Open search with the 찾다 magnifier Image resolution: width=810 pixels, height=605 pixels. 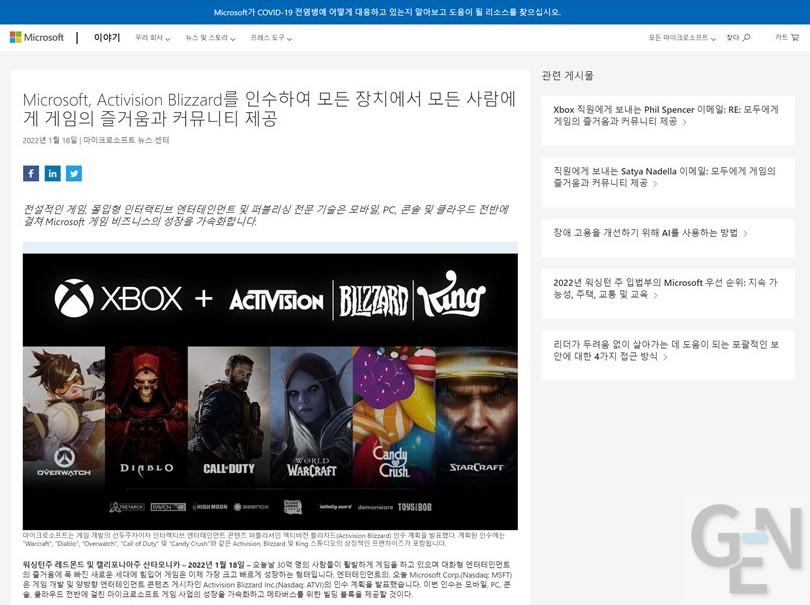pos(738,38)
